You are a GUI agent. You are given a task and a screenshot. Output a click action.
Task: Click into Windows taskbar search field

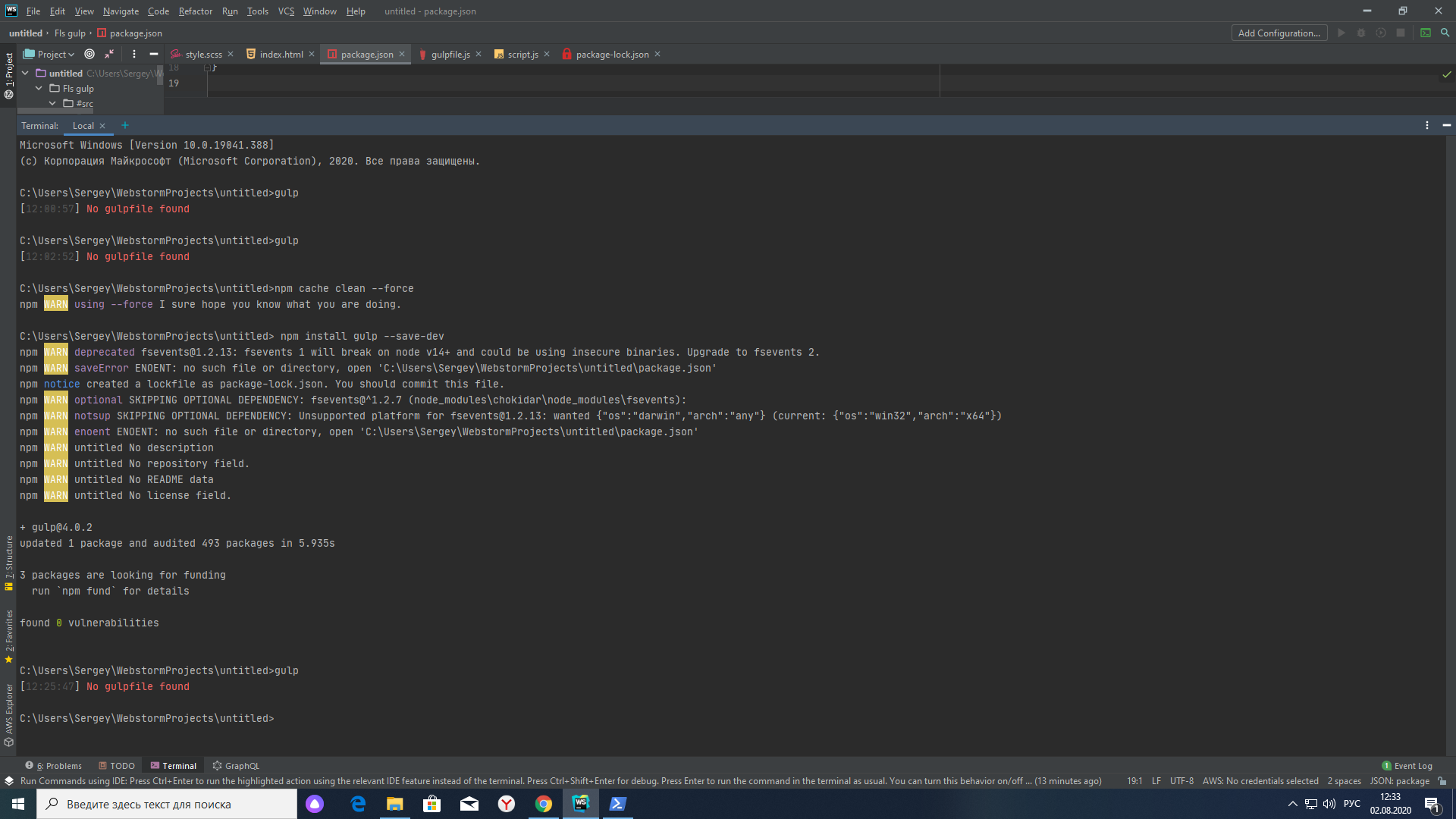167,804
